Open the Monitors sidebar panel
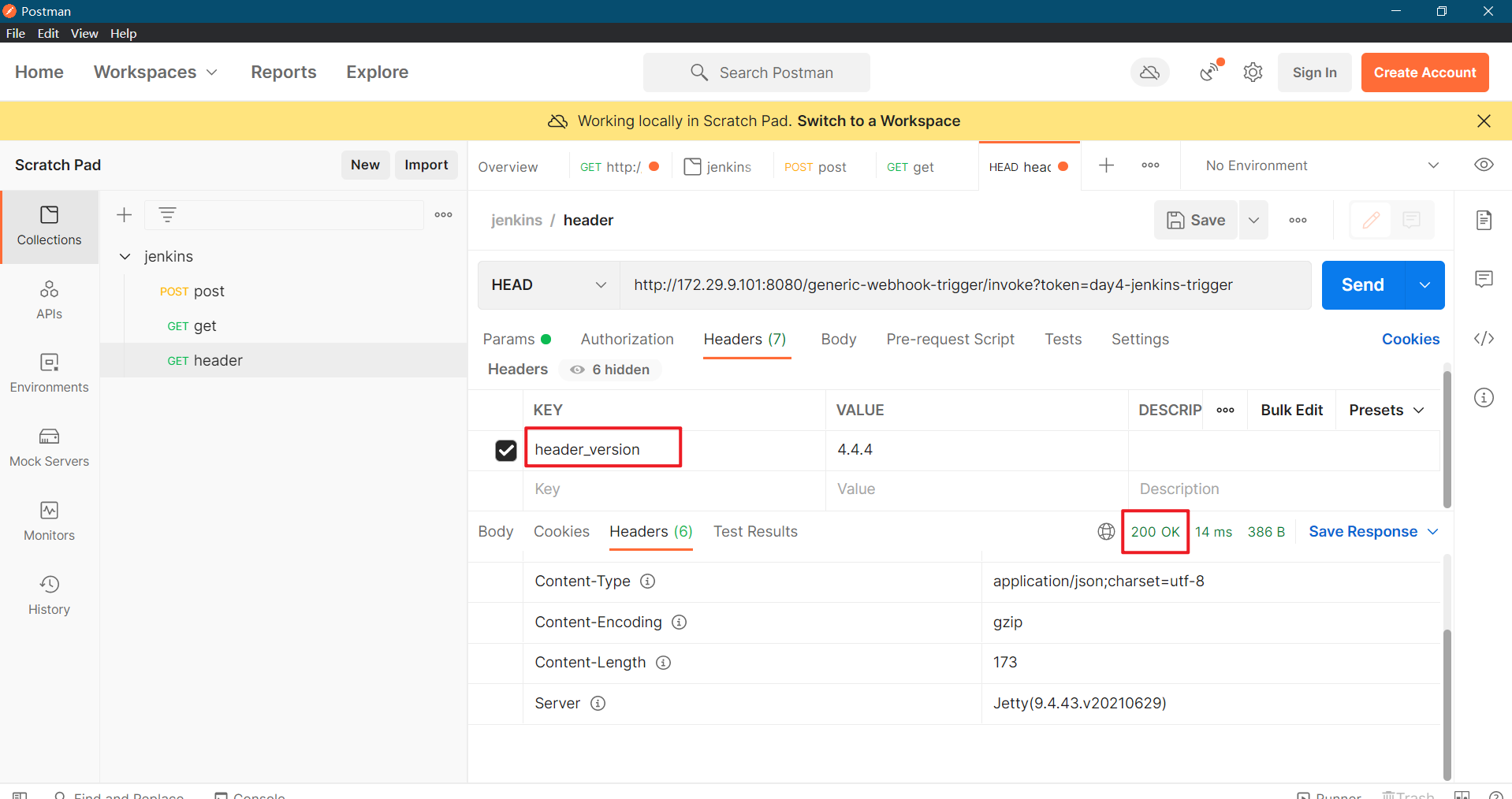Screen dimensions: 1512x799 coord(49,522)
